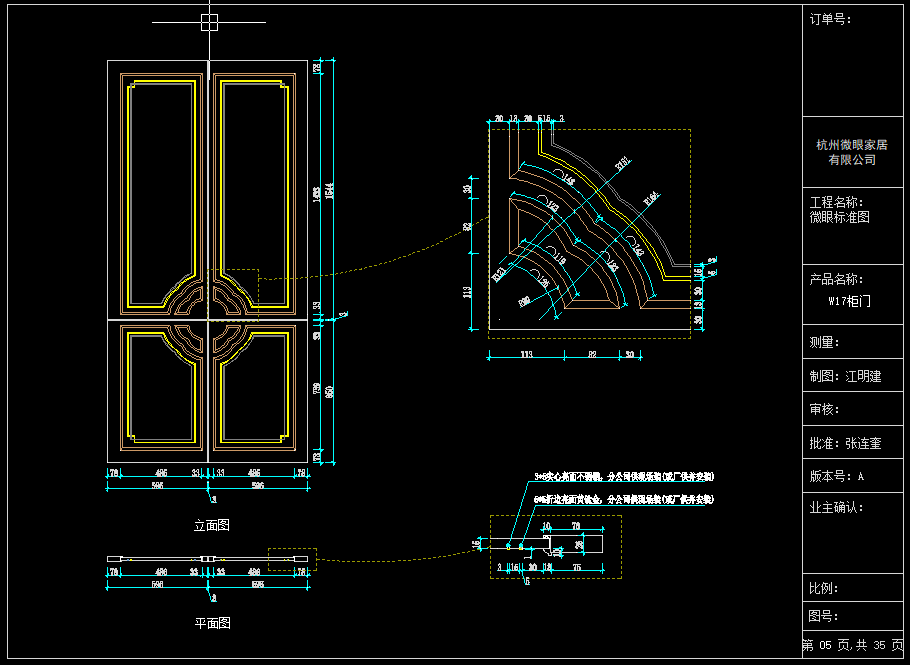Screen dimensions: 910x665
Task: Click the door edge section detail drawing
Action: click(555, 547)
